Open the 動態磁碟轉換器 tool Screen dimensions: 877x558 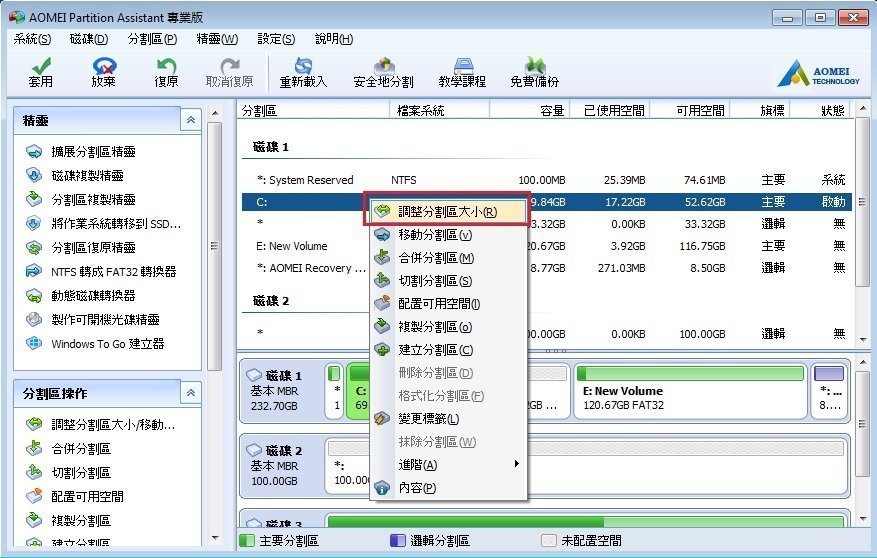pyautogui.click(x=81, y=296)
